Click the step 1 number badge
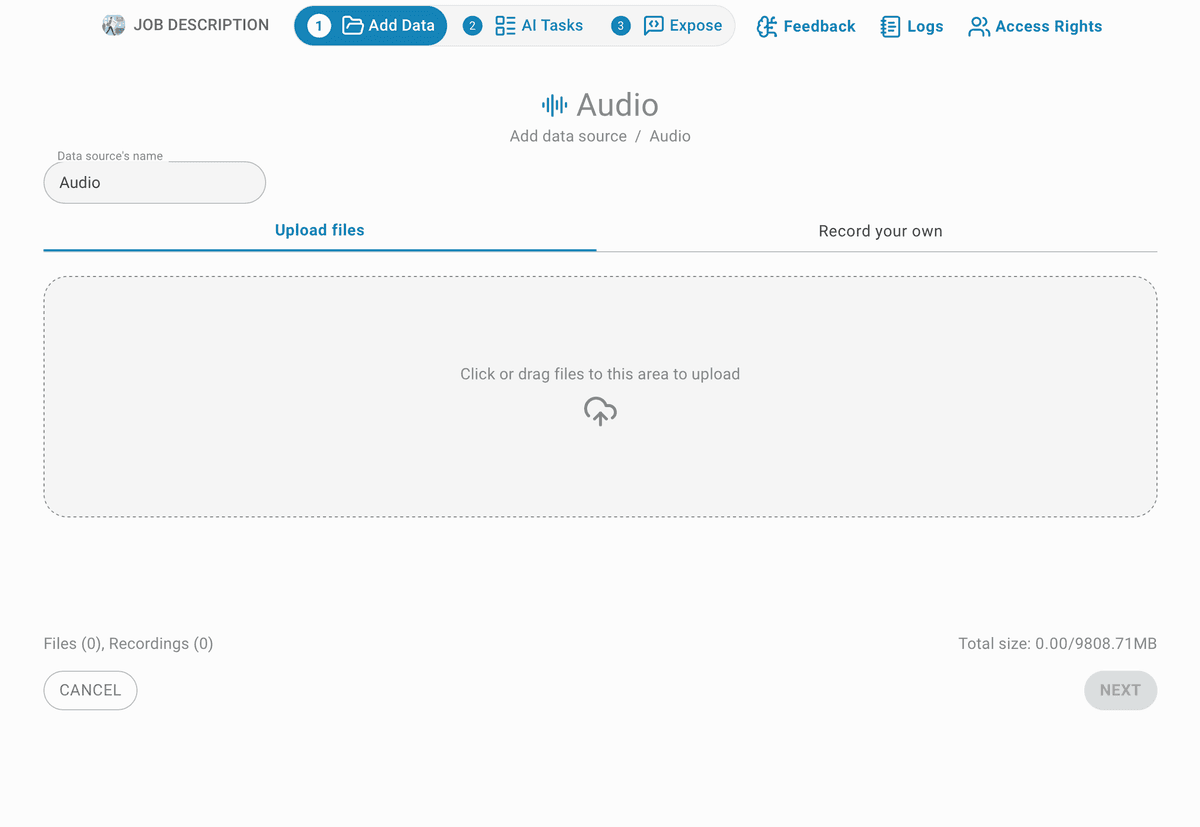The image size is (1200, 827). (x=319, y=26)
